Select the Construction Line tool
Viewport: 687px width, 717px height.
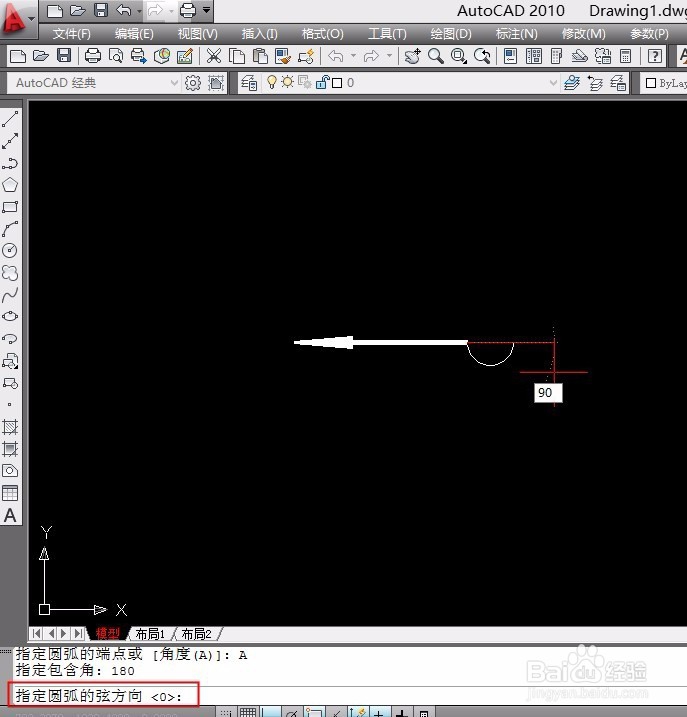10,141
